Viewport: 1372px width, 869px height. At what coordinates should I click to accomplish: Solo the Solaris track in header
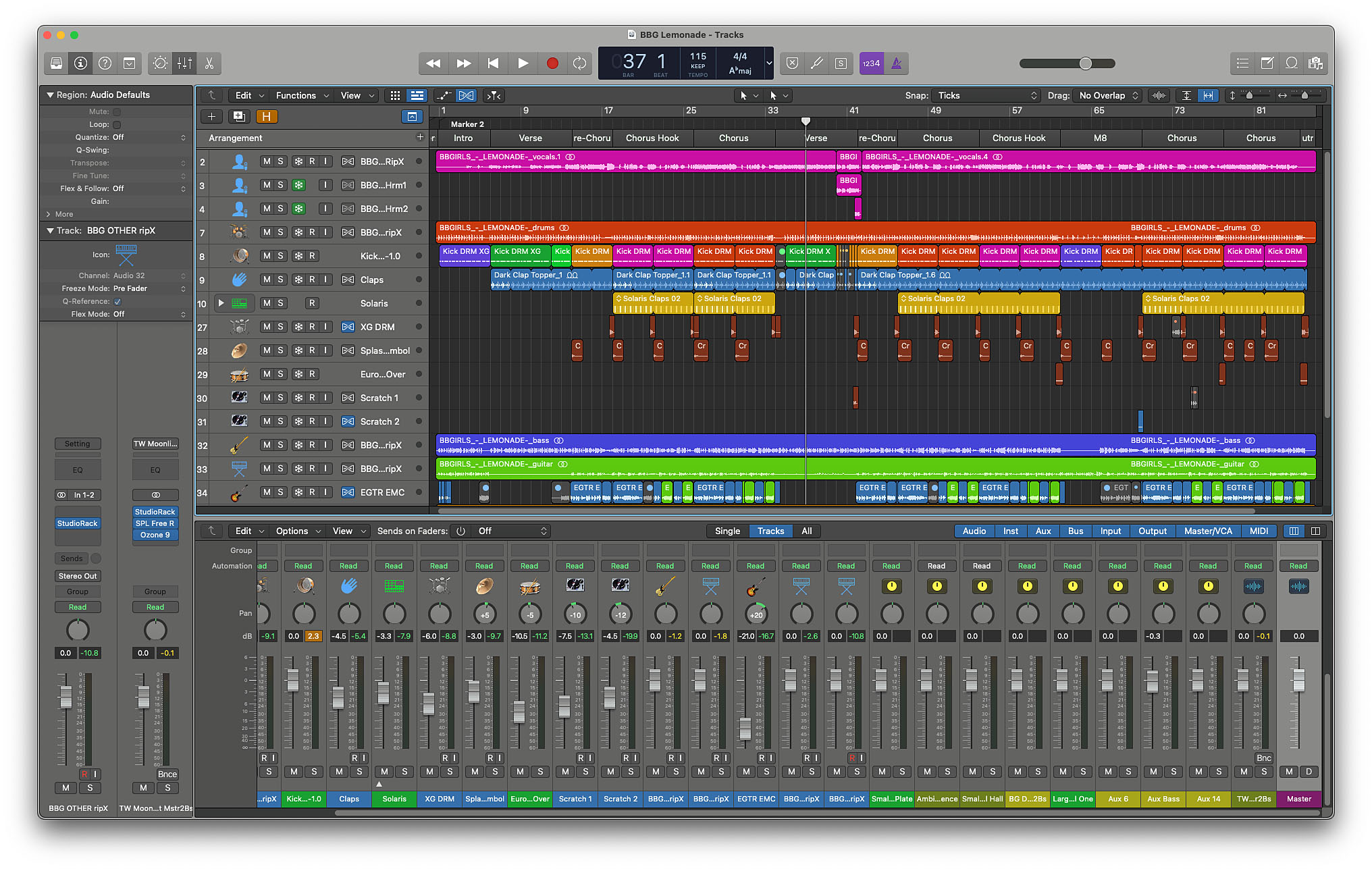tap(281, 303)
